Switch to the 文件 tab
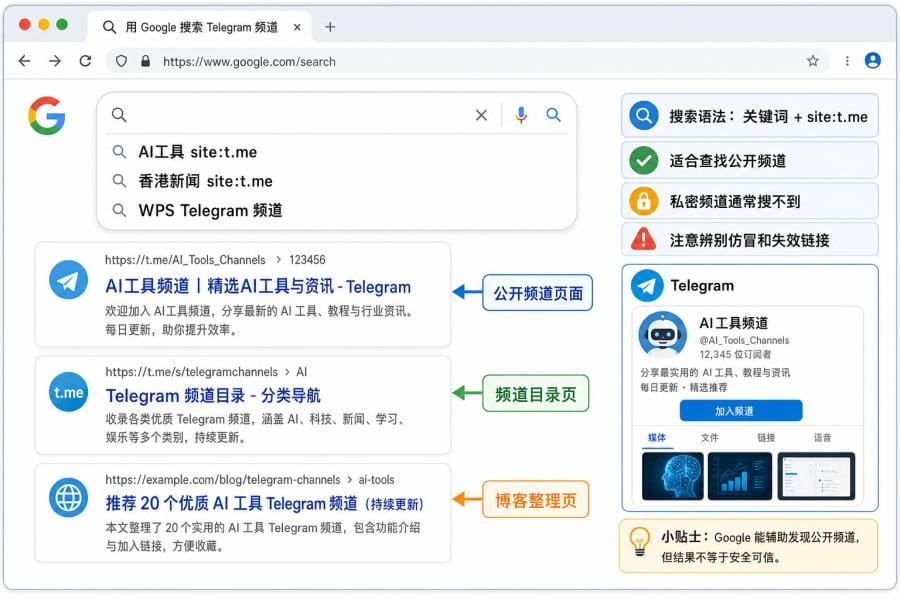Screen dimensions: 900x600 point(709,438)
